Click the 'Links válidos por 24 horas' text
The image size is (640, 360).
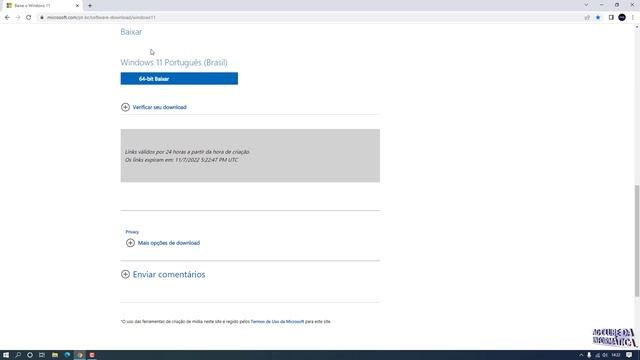pos(187,152)
